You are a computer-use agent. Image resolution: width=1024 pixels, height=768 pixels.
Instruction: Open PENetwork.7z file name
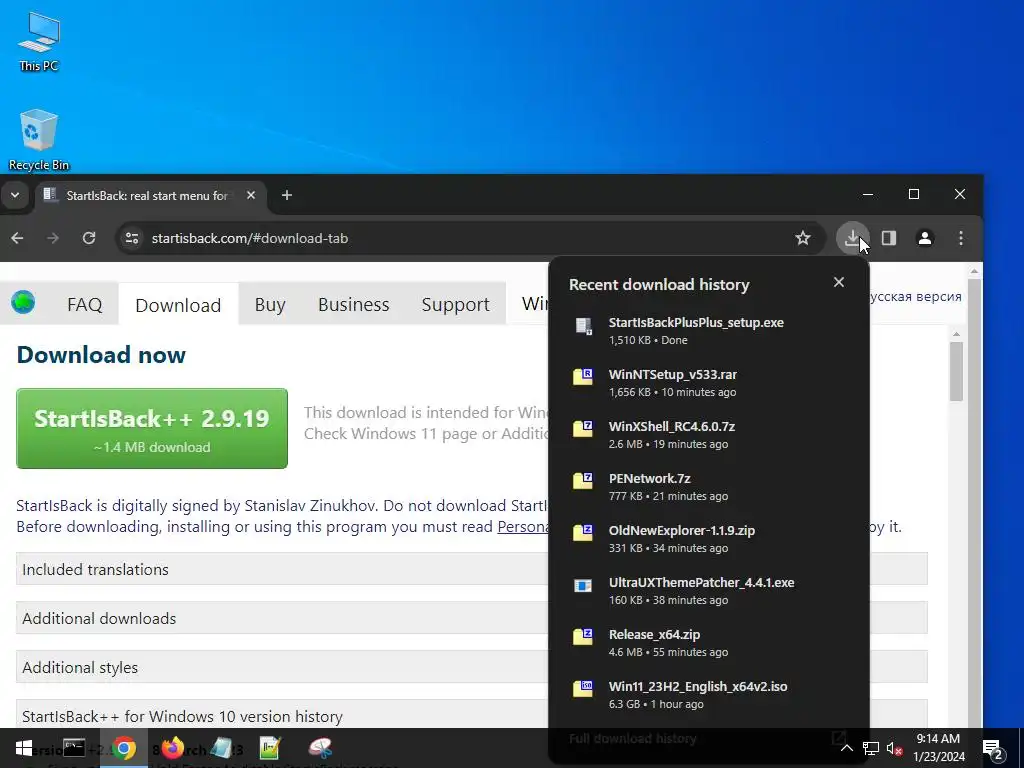(x=650, y=479)
